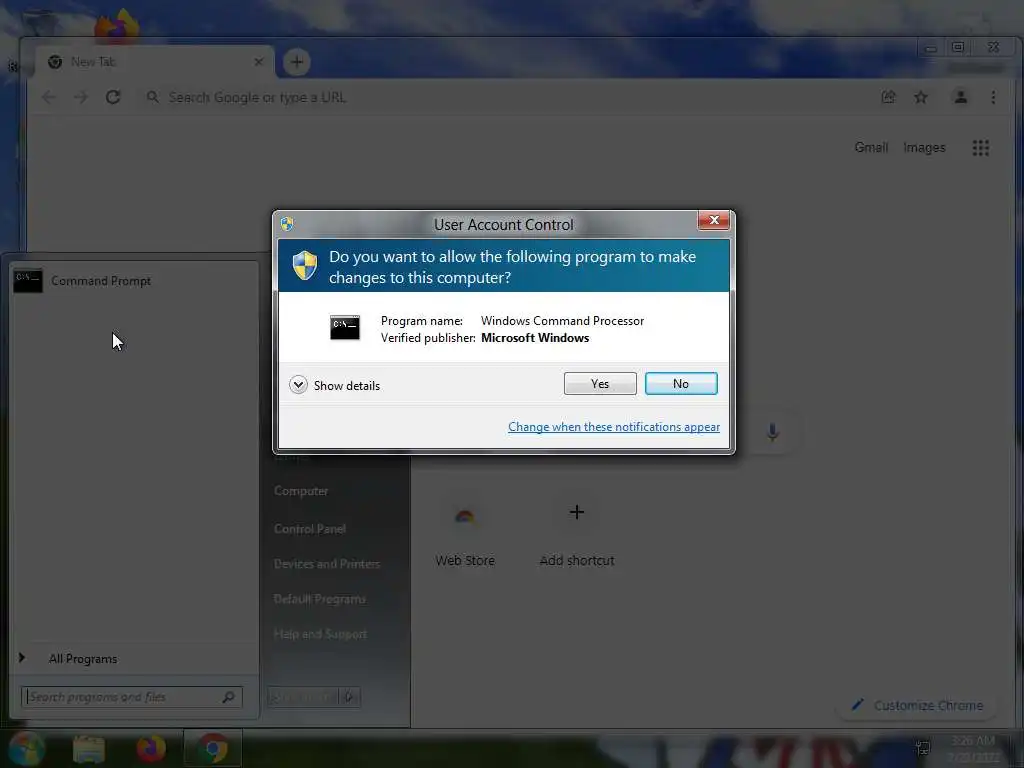1024x768 pixels.
Task: Close the User Account Control dialog
Action: click(713, 221)
